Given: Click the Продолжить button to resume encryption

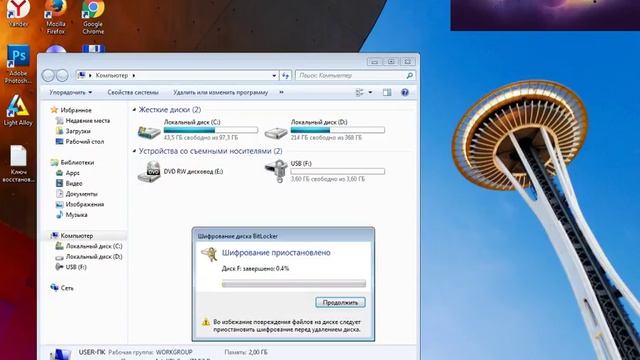Looking at the screenshot, I should [340, 302].
